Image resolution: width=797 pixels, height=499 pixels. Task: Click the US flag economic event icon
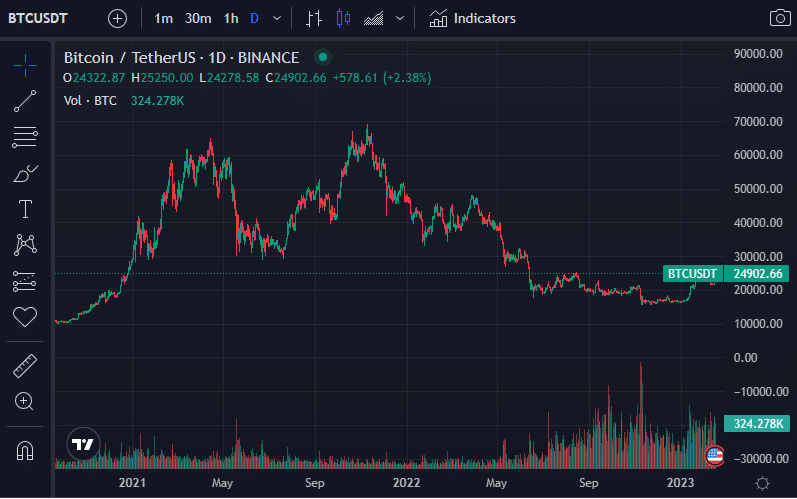pos(714,455)
